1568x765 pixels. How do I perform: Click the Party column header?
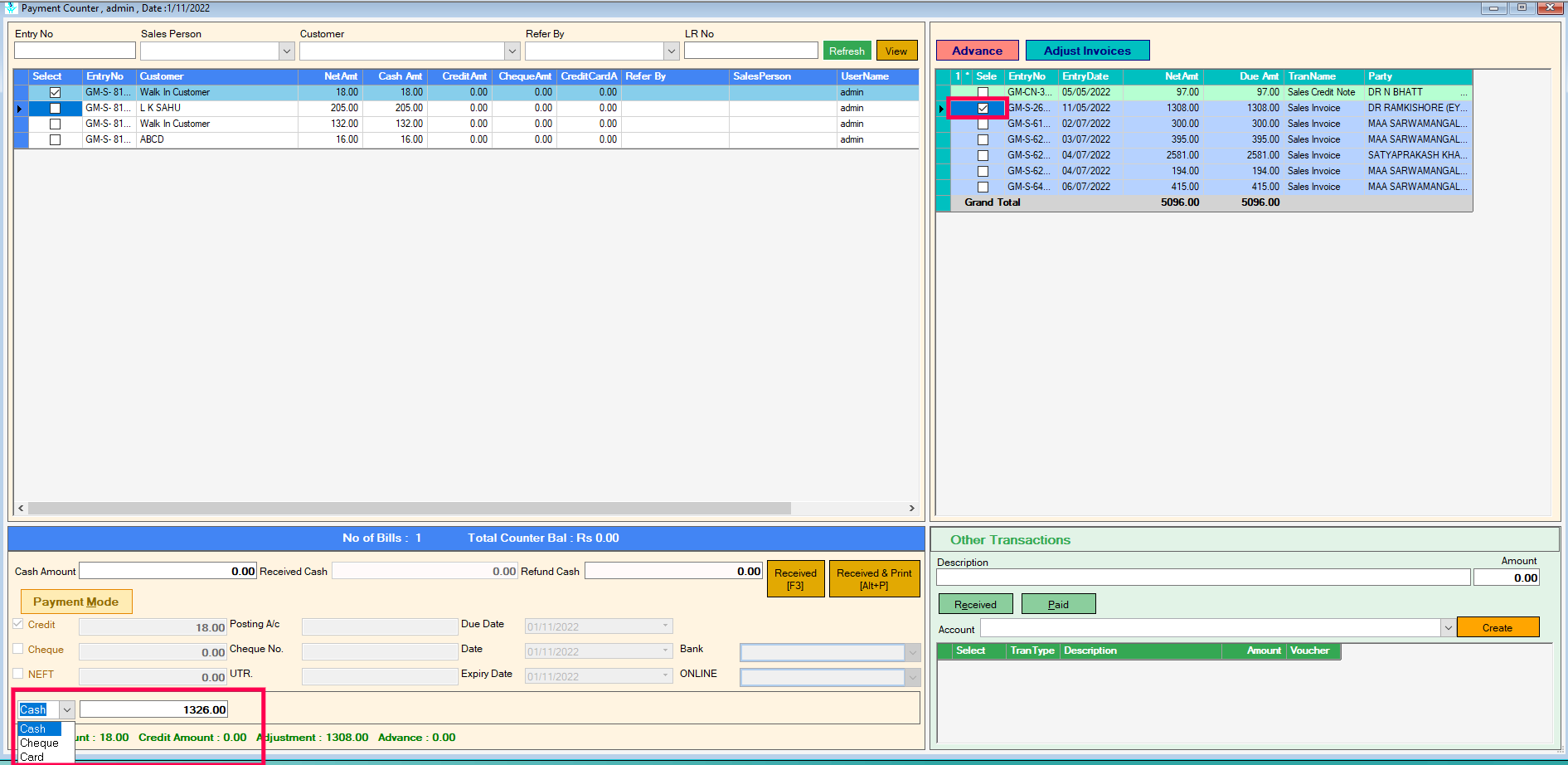(1418, 76)
